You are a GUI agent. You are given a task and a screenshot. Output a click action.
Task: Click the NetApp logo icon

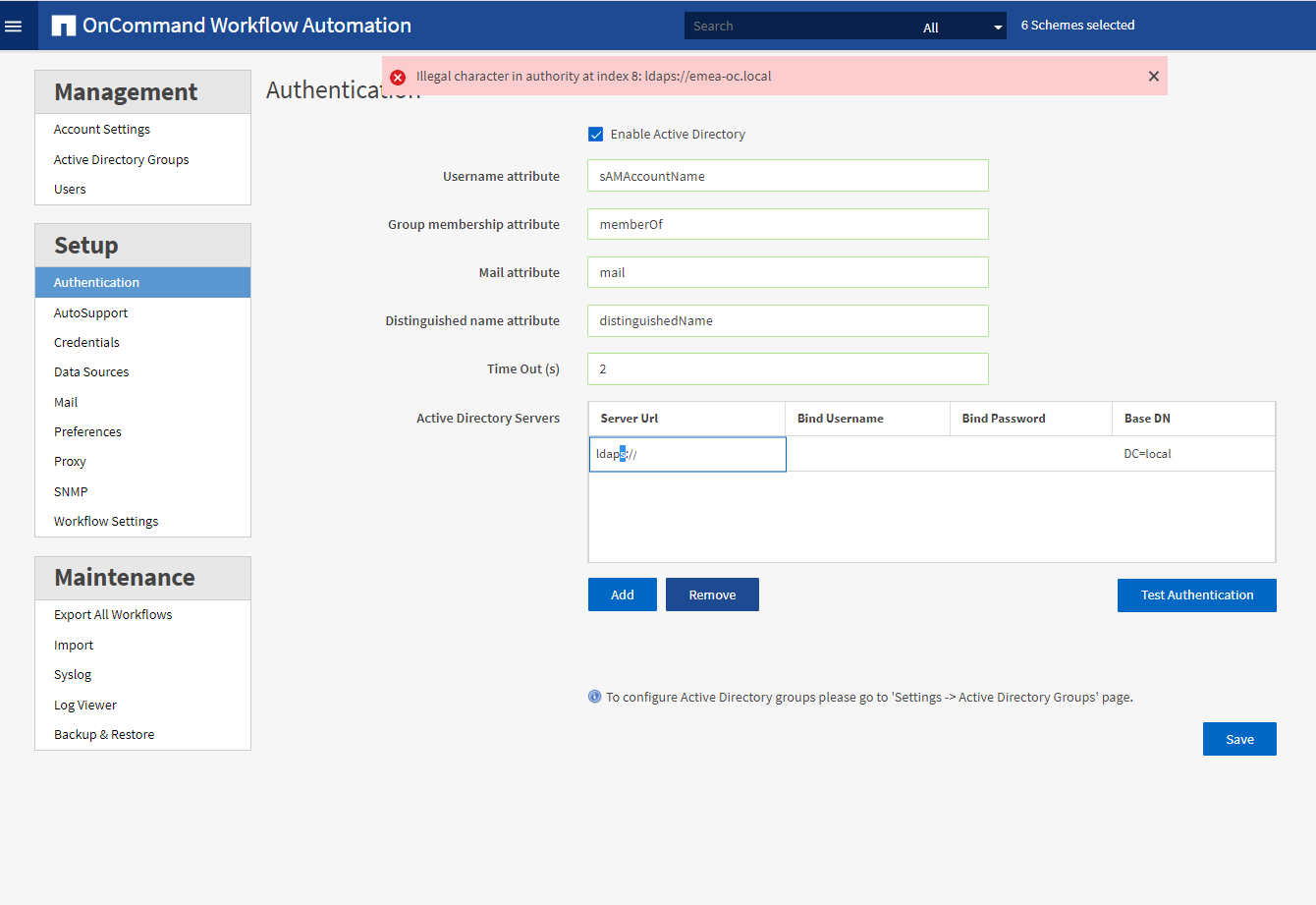pyautogui.click(x=64, y=27)
